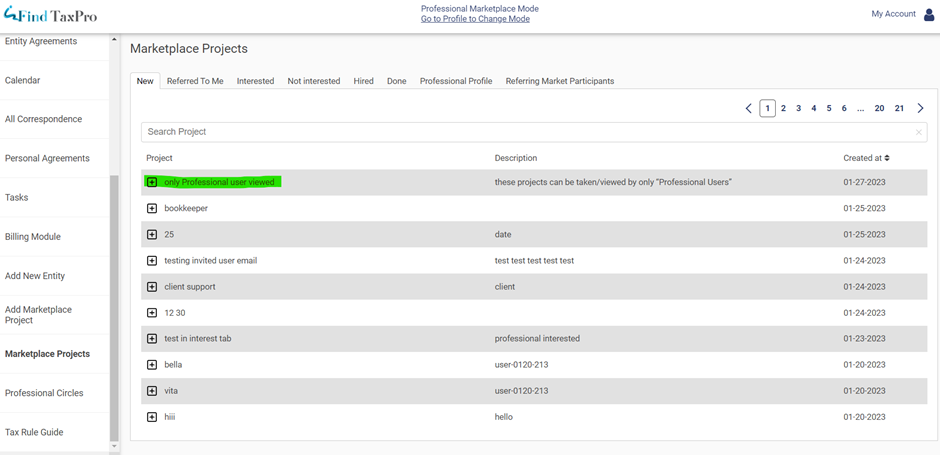
Task: Go to next page arrow
Action: (920, 108)
